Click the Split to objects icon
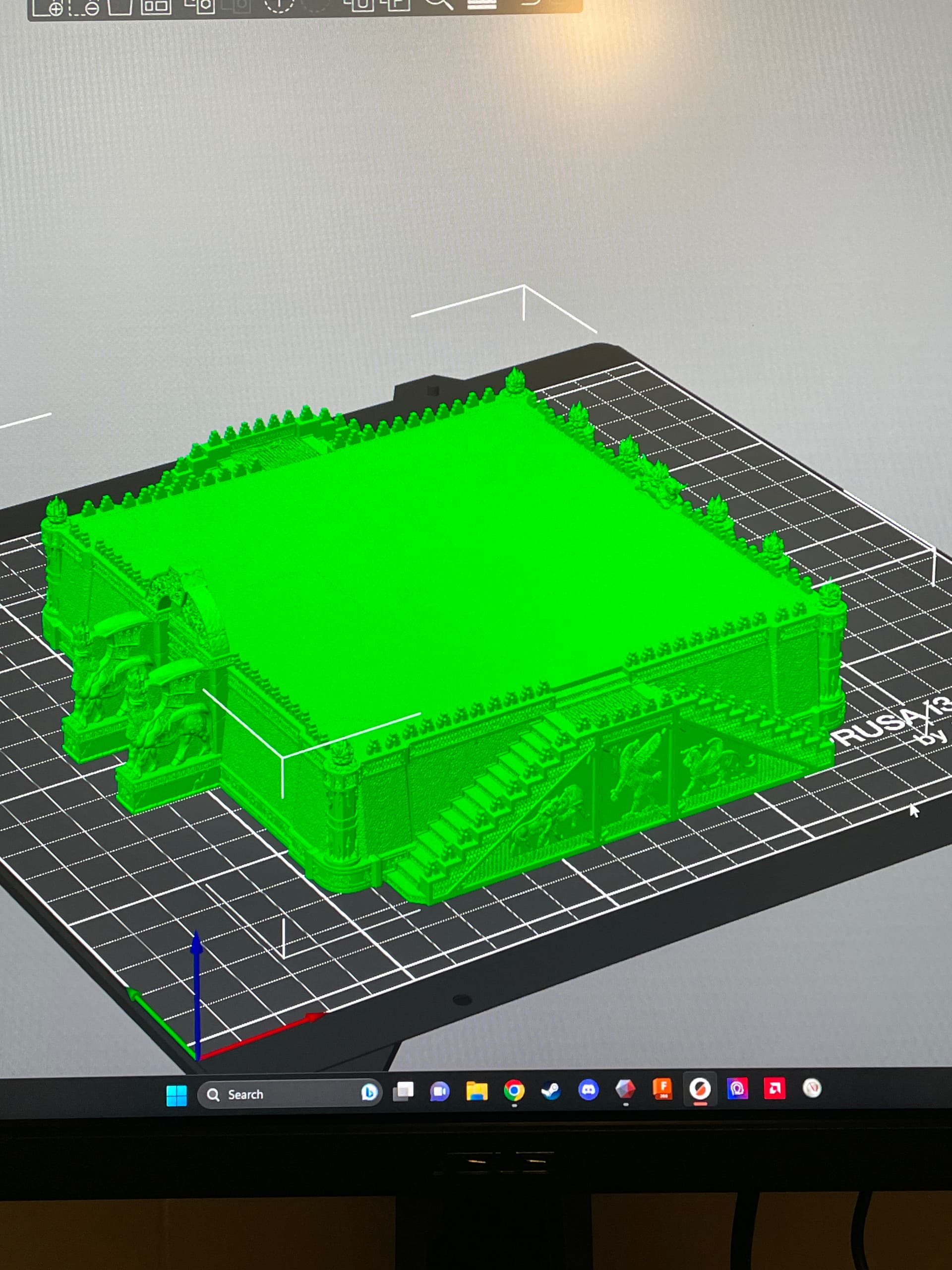952x1270 pixels. click(x=360, y=4)
